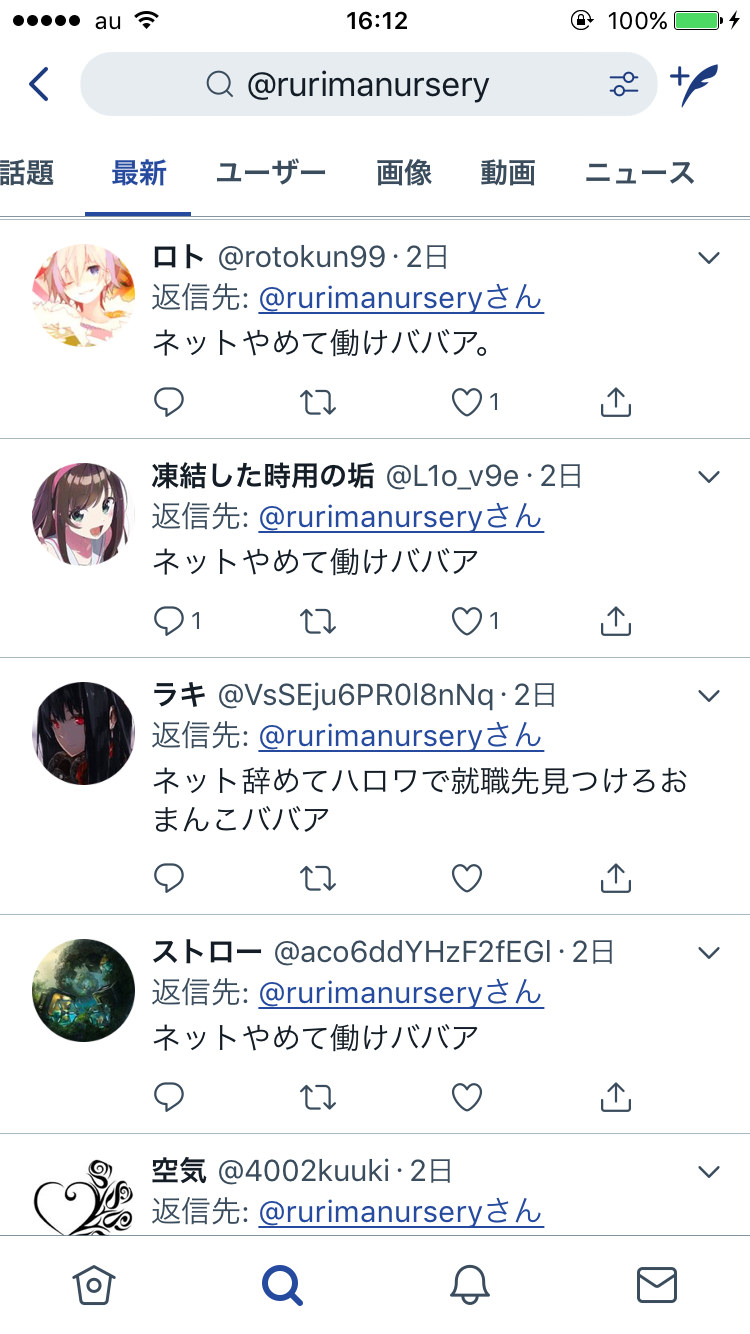This screenshot has height=1334, width=750.
Task: Retweet the tweet by 凍結した時用の垢
Action: tap(318, 622)
